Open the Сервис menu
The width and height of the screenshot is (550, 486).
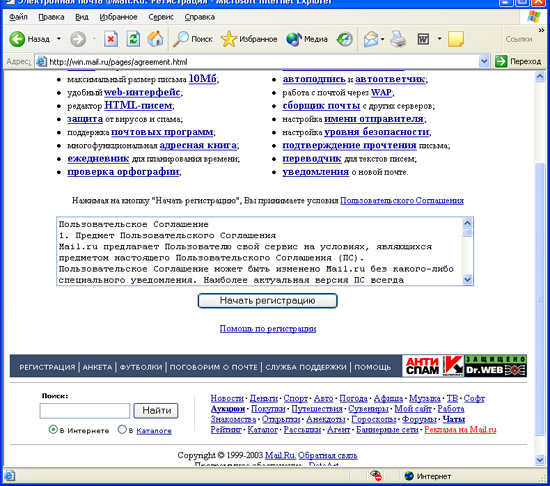tap(161, 17)
